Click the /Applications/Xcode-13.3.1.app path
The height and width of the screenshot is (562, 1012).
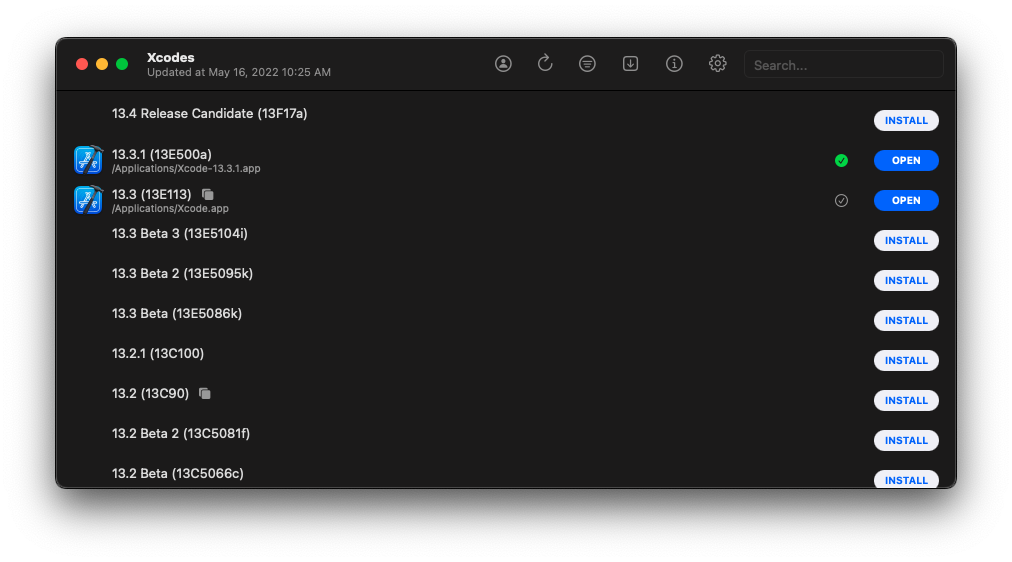click(x=186, y=168)
